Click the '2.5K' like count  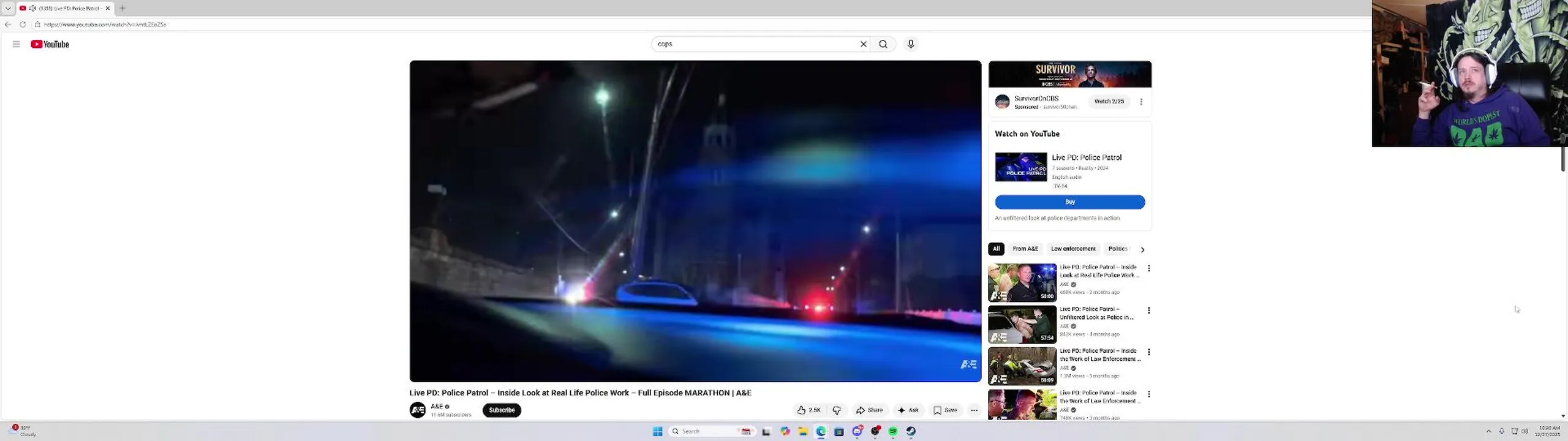point(815,410)
